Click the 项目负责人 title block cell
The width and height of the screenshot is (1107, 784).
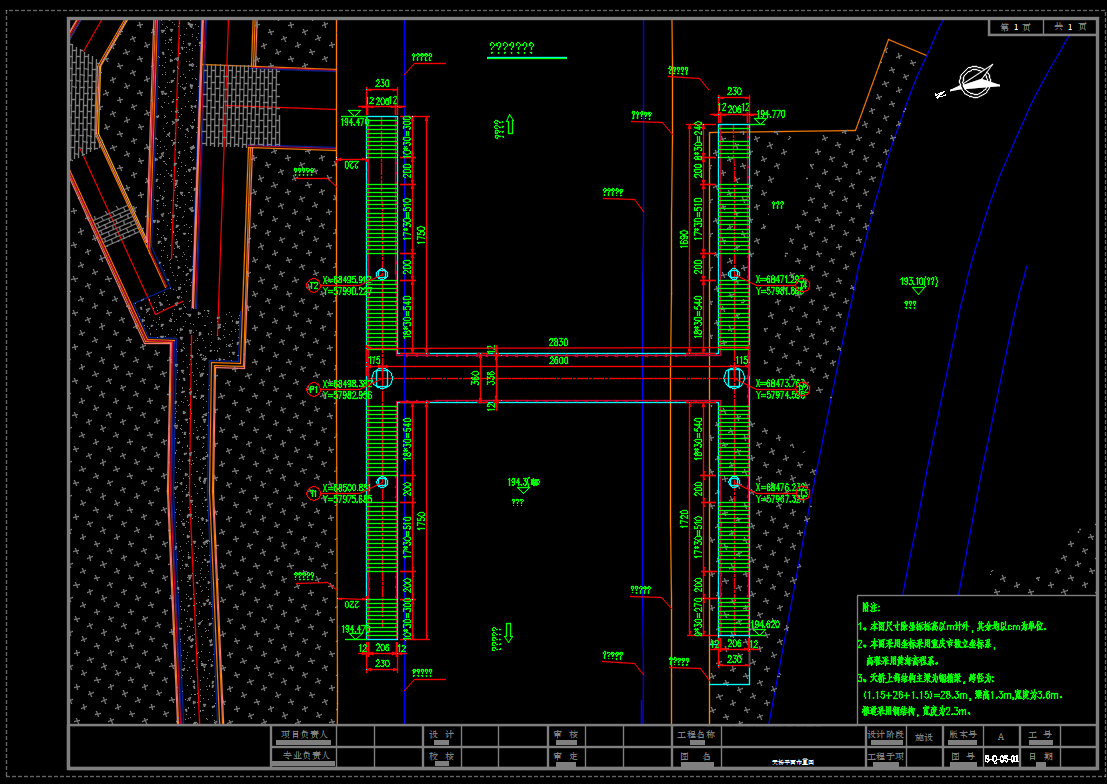pyautogui.click(x=304, y=735)
